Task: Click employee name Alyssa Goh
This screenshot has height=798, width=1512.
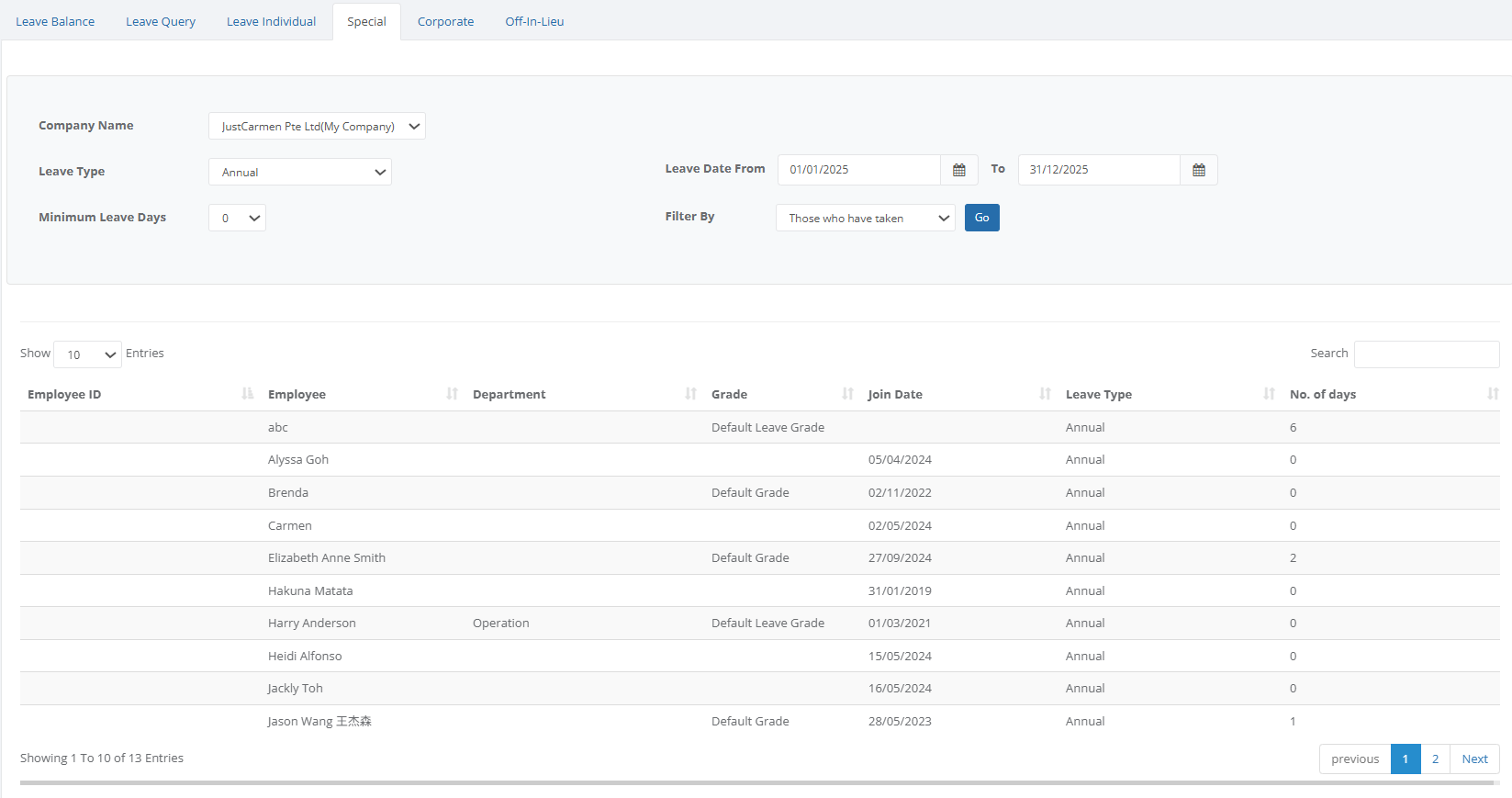Action: point(298,459)
